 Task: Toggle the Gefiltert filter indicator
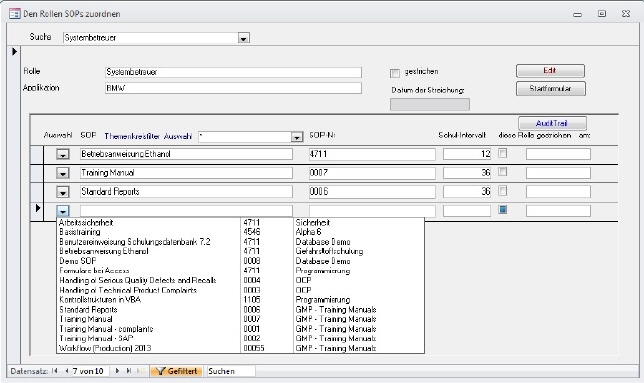(177, 371)
